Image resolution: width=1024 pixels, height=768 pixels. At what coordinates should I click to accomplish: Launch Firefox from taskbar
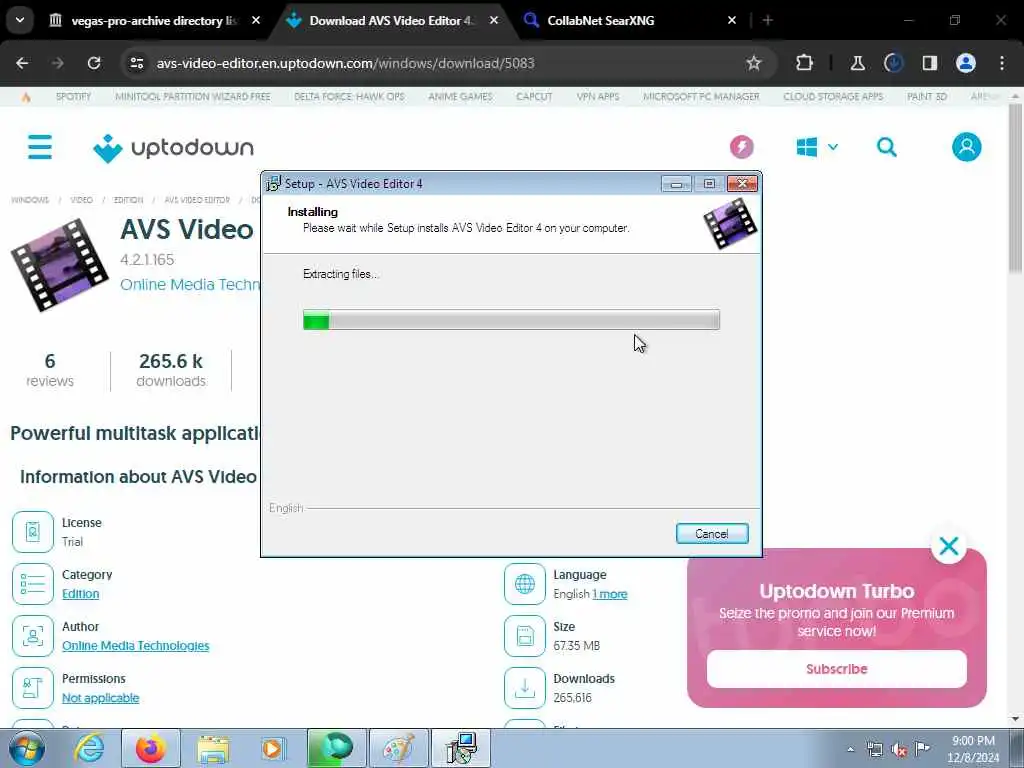[x=150, y=748]
